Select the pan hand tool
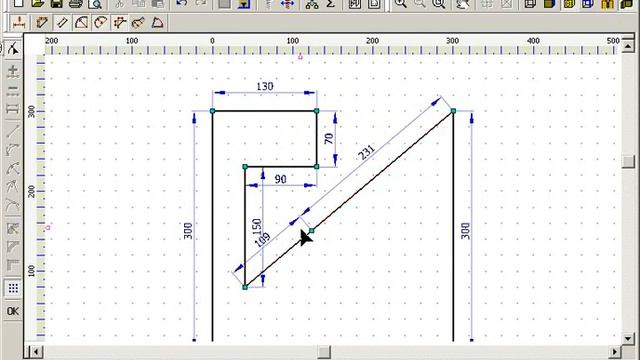 click(462, 4)
